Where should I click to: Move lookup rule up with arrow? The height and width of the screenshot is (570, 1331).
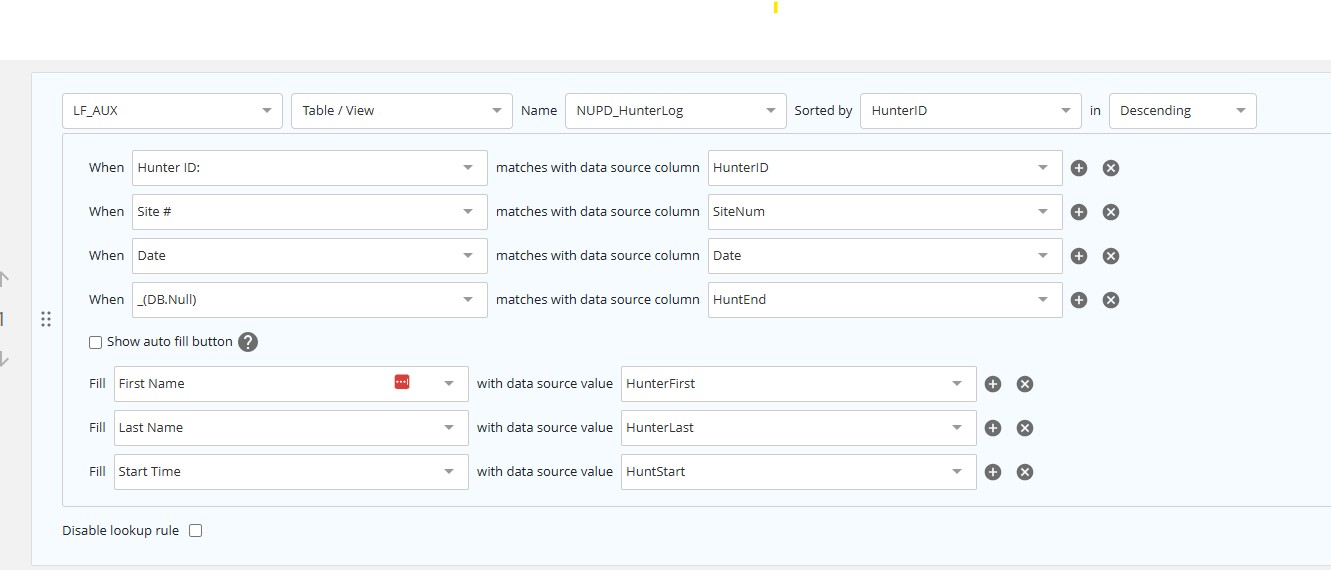coord(3,279)
